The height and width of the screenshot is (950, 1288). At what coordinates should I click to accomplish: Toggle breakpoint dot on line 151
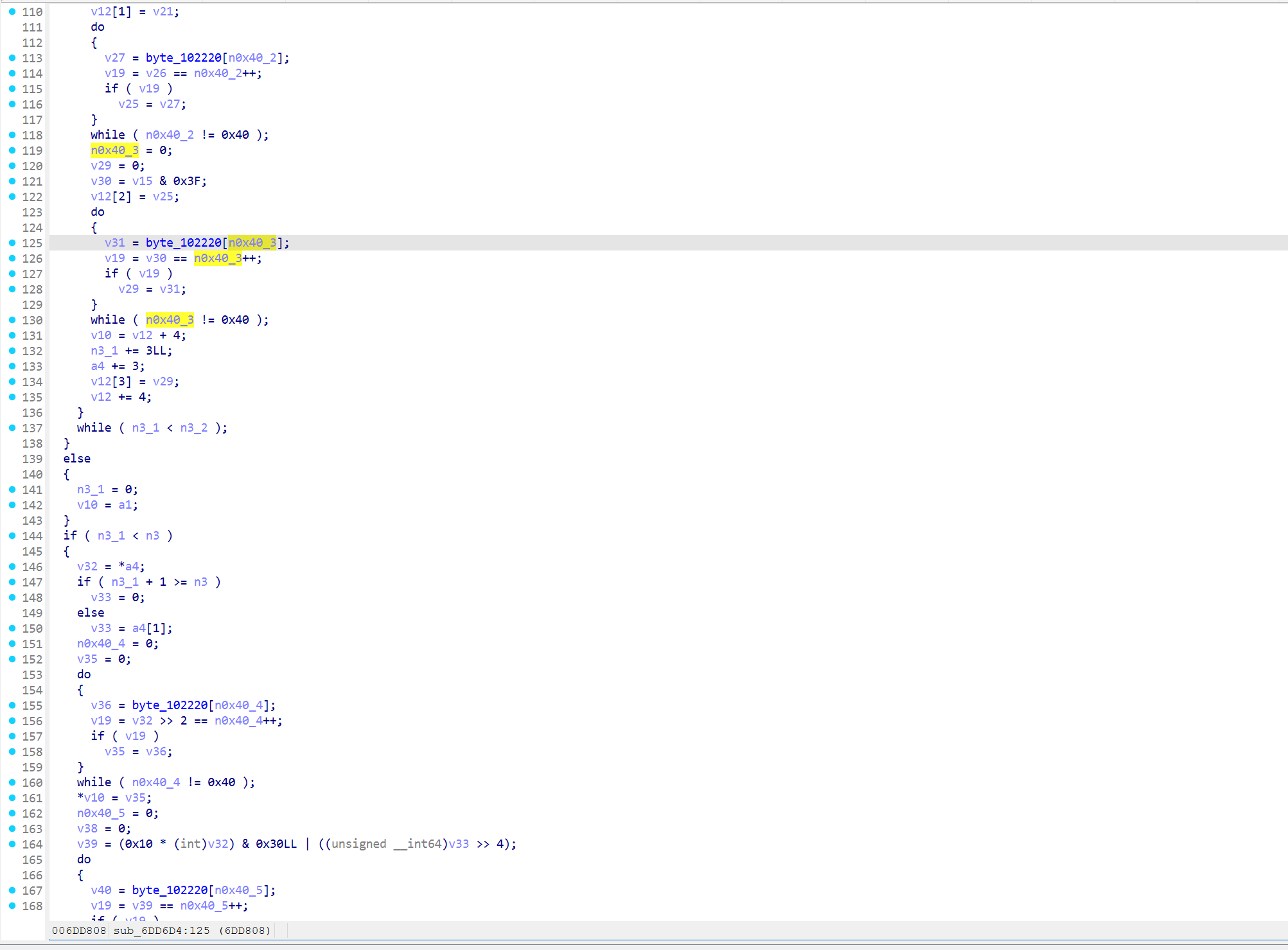point(12,644)
